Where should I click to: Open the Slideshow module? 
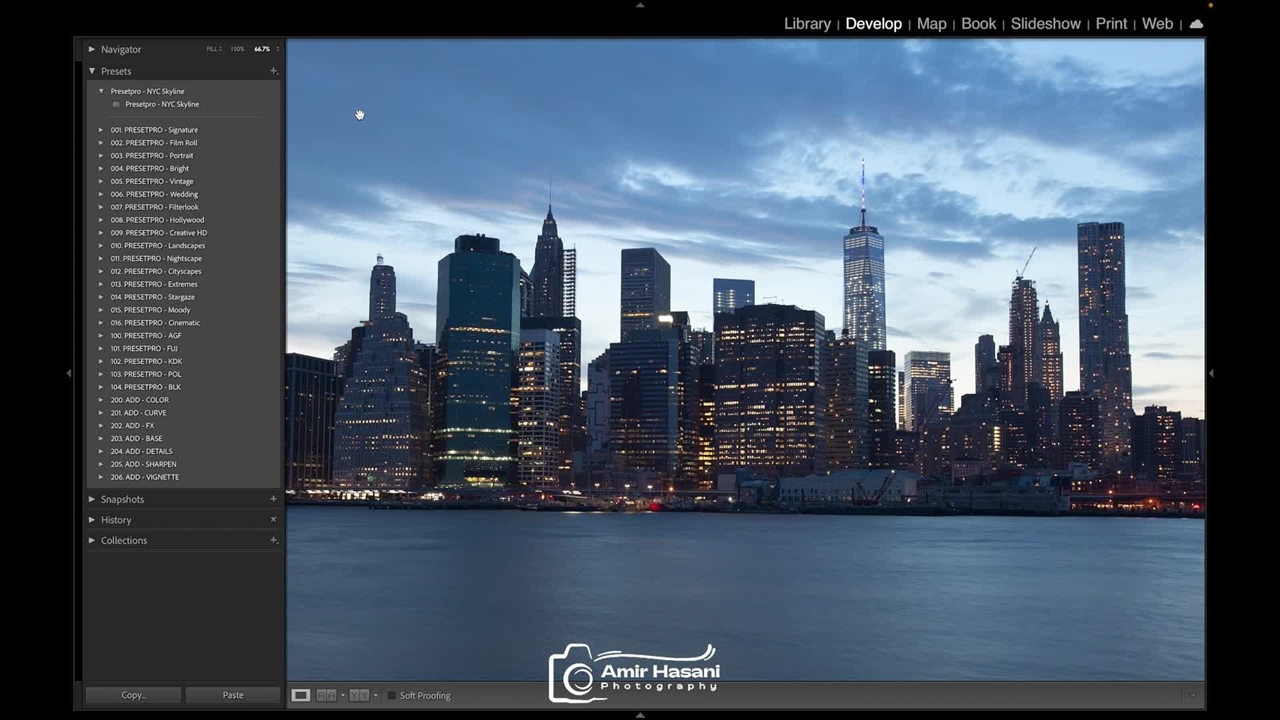(1045, 24)
